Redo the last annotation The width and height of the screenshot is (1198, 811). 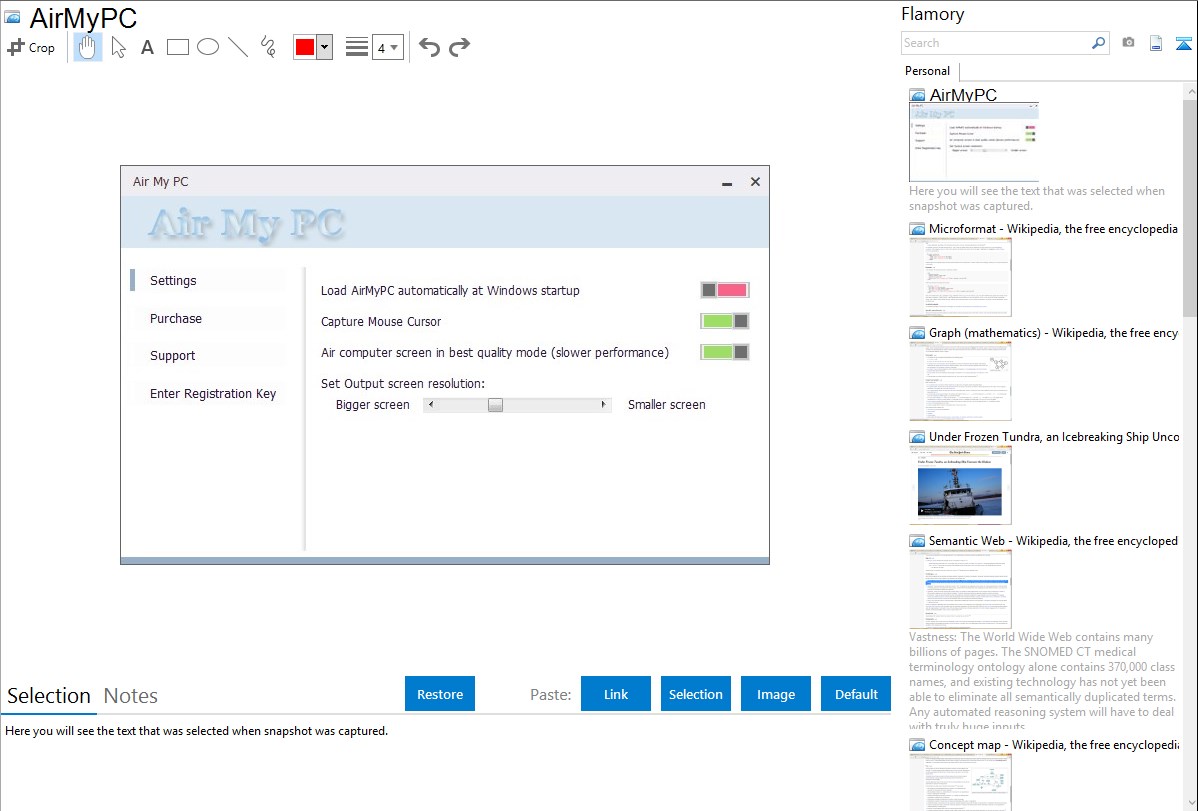pos(459,47)
